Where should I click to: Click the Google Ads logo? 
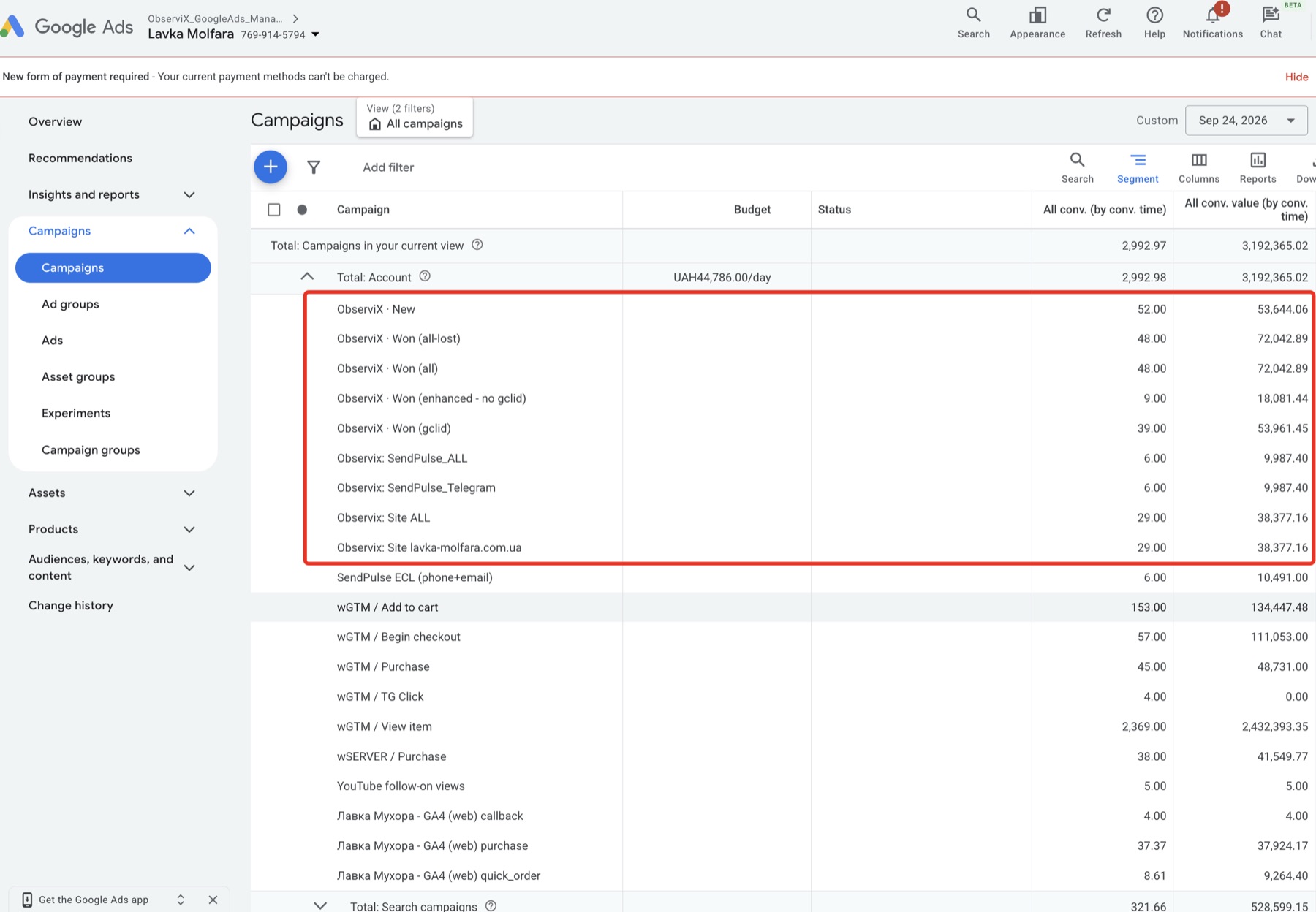[x=67, y=27]
